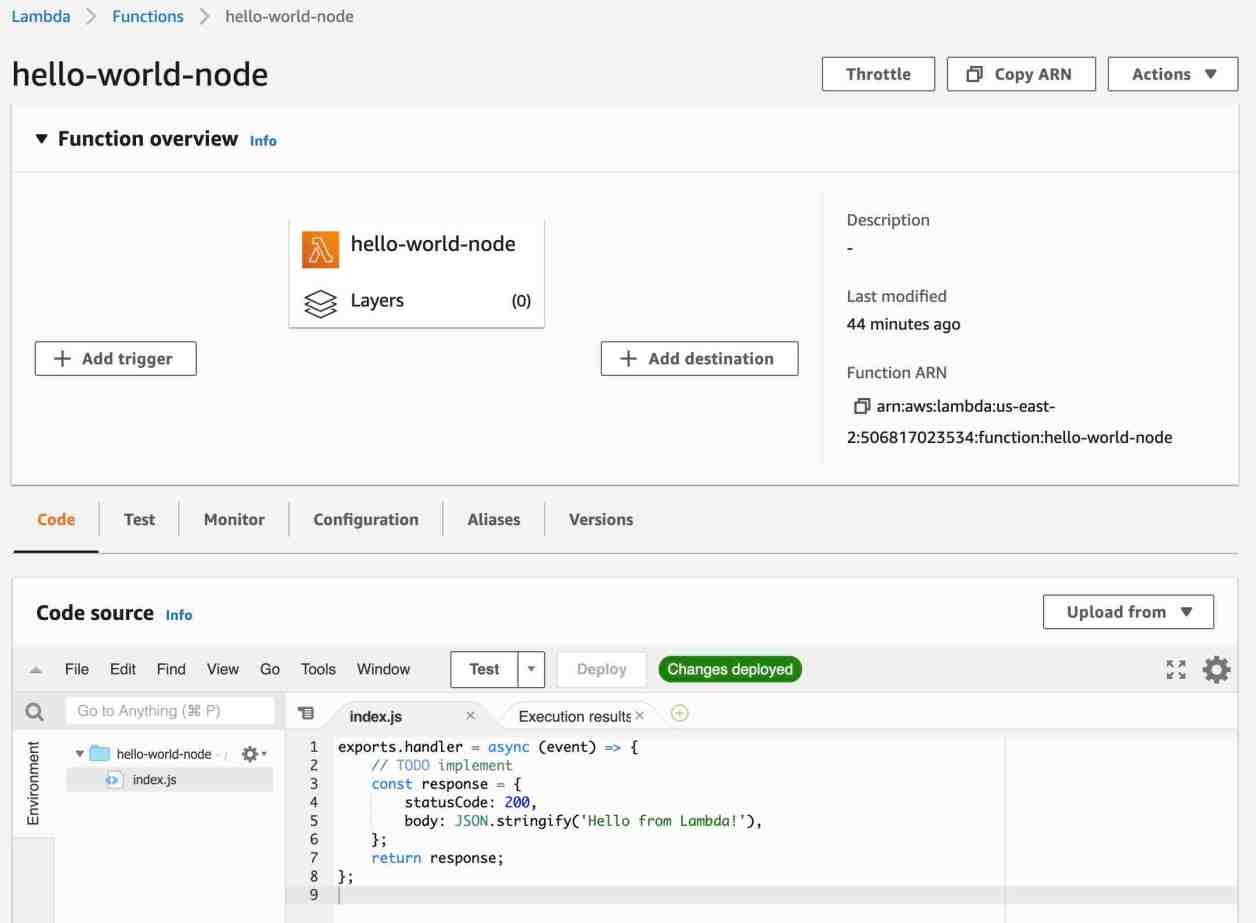Click the Changes deployed status badge
The width and height of the screenshot is (1256, 923).
click(730, 669)
